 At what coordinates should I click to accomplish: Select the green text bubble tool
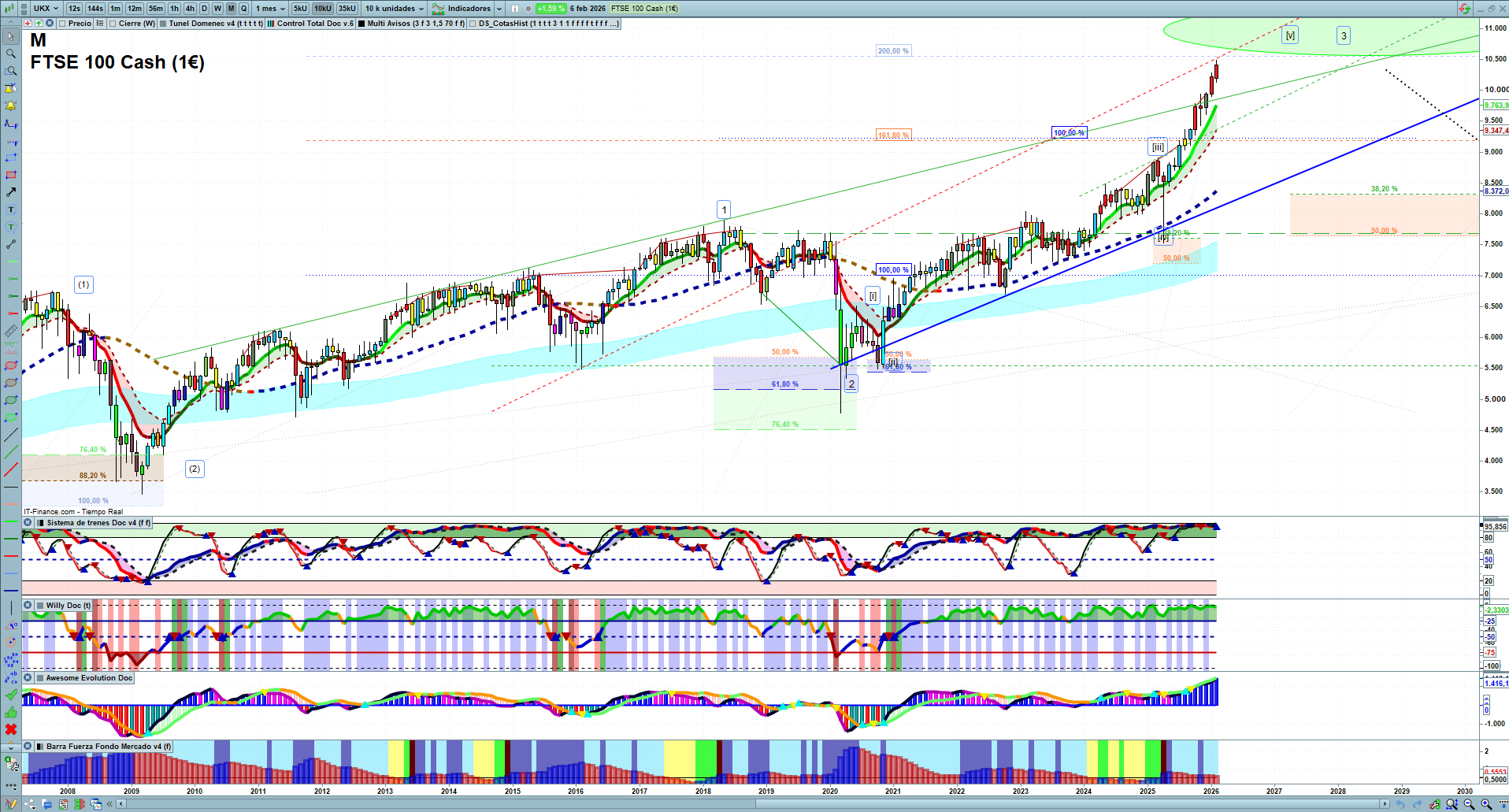coord(11,227)
